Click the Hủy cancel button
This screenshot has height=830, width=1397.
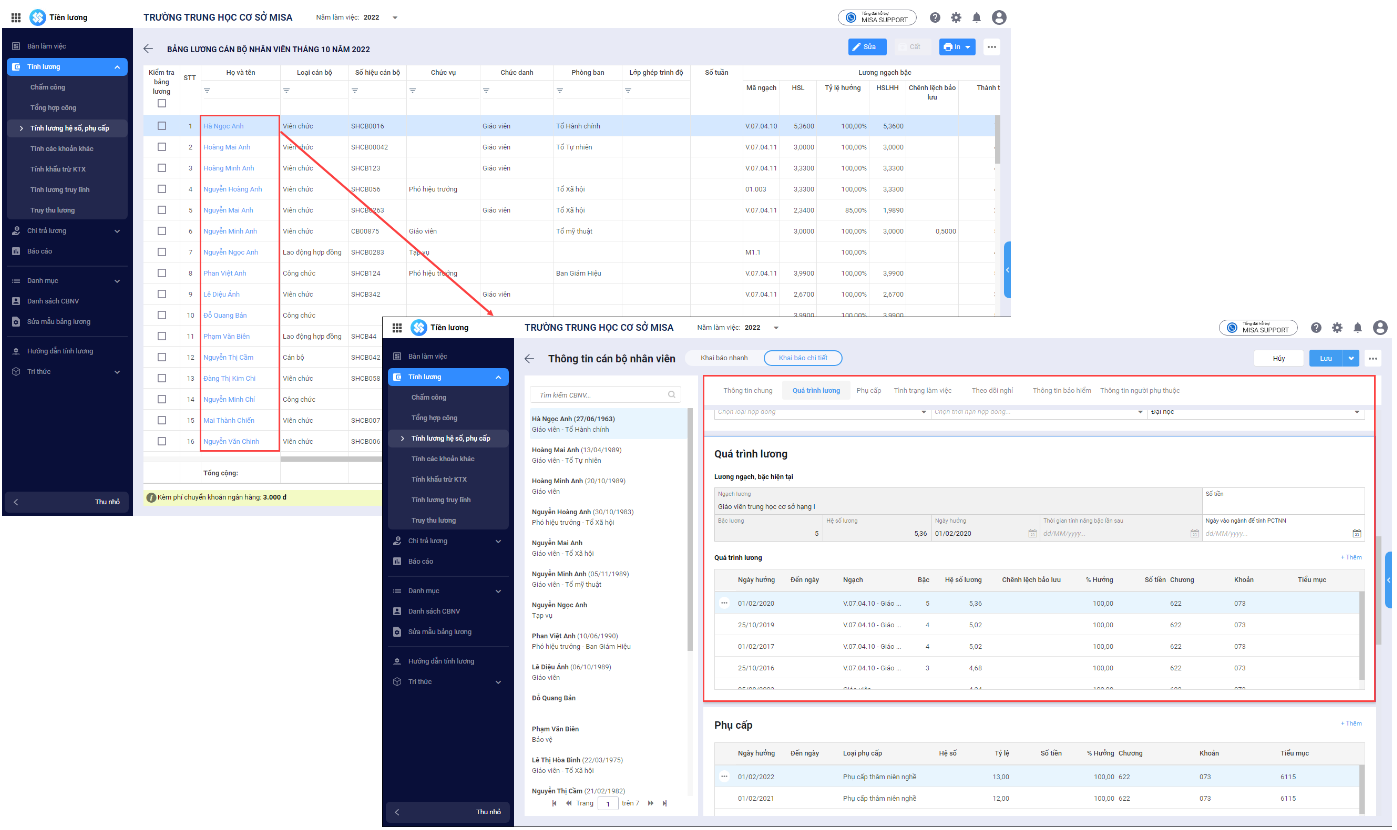[1278, 358]
